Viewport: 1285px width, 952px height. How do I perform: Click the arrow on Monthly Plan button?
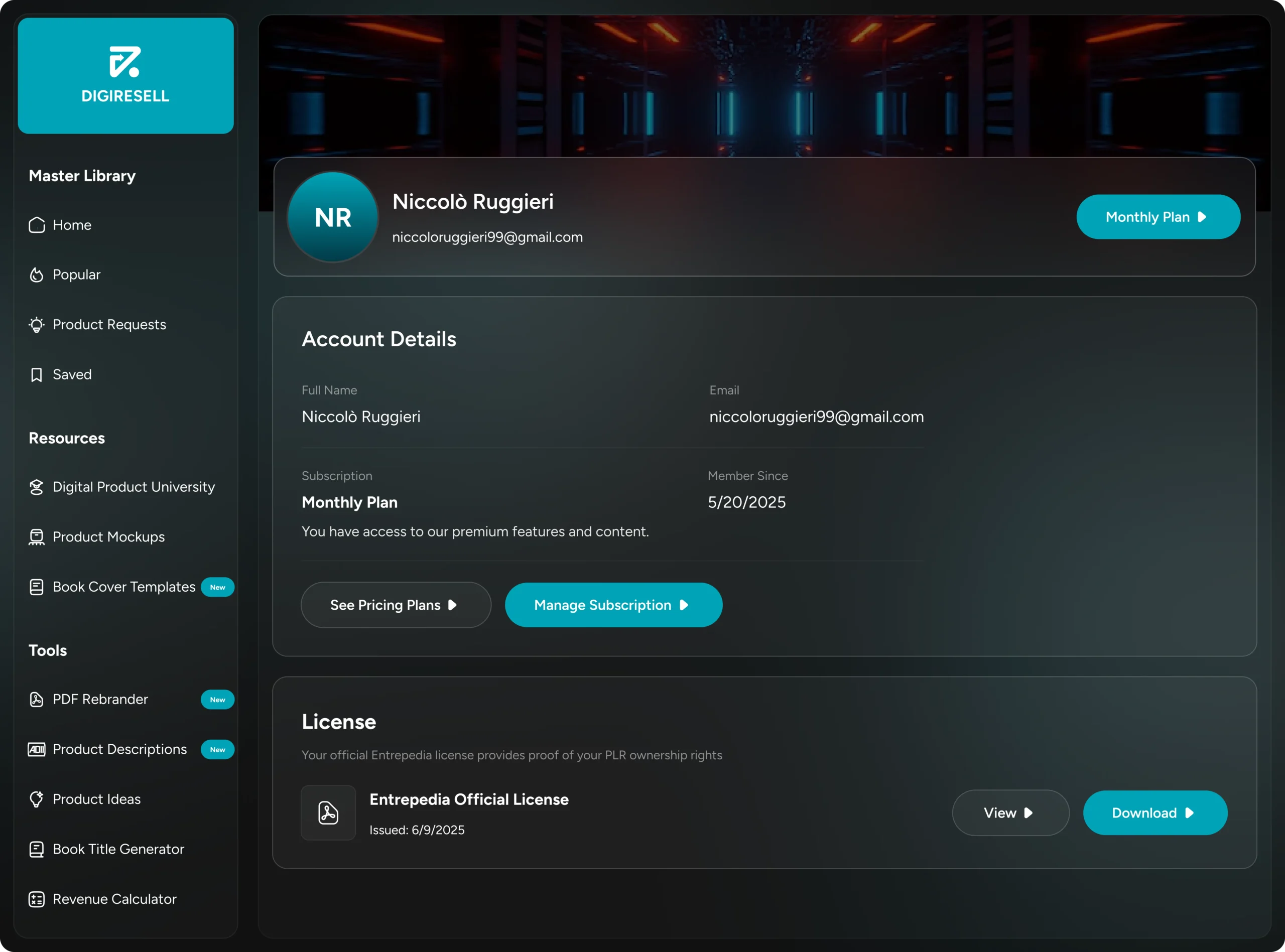pyautogui.click(x=1202, y=217)
